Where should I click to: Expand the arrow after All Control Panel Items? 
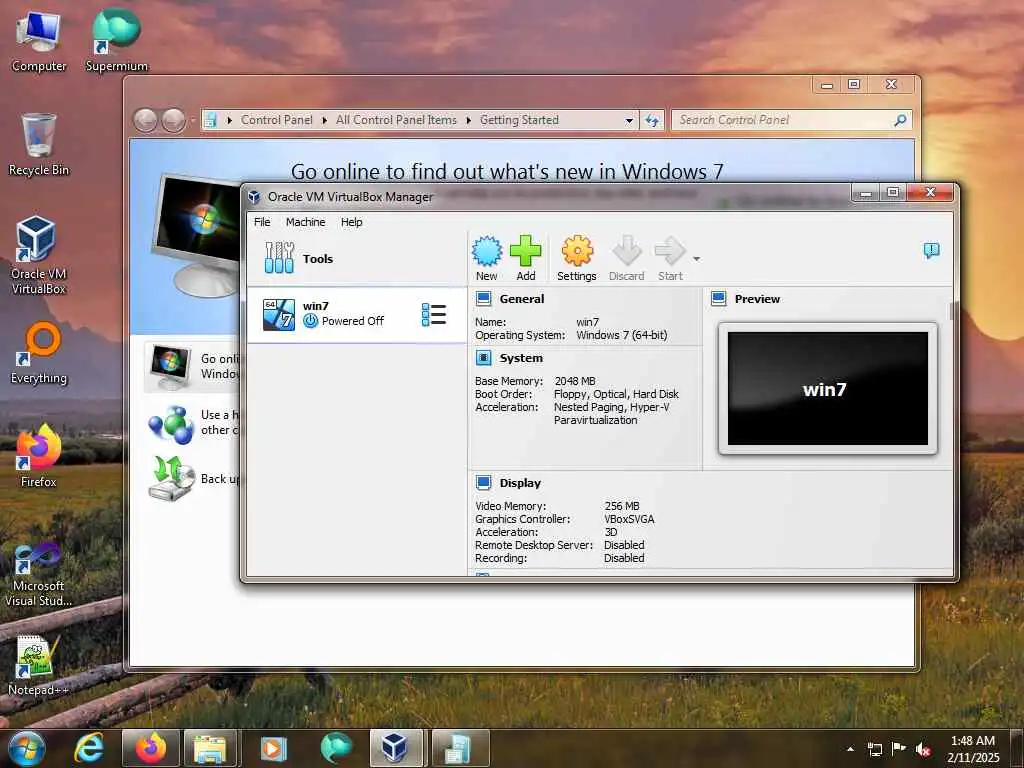coord(469,120)
